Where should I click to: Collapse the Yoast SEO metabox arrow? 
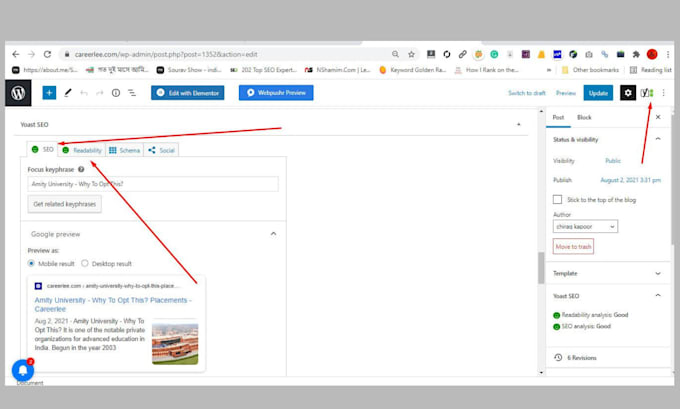(519, 124)
